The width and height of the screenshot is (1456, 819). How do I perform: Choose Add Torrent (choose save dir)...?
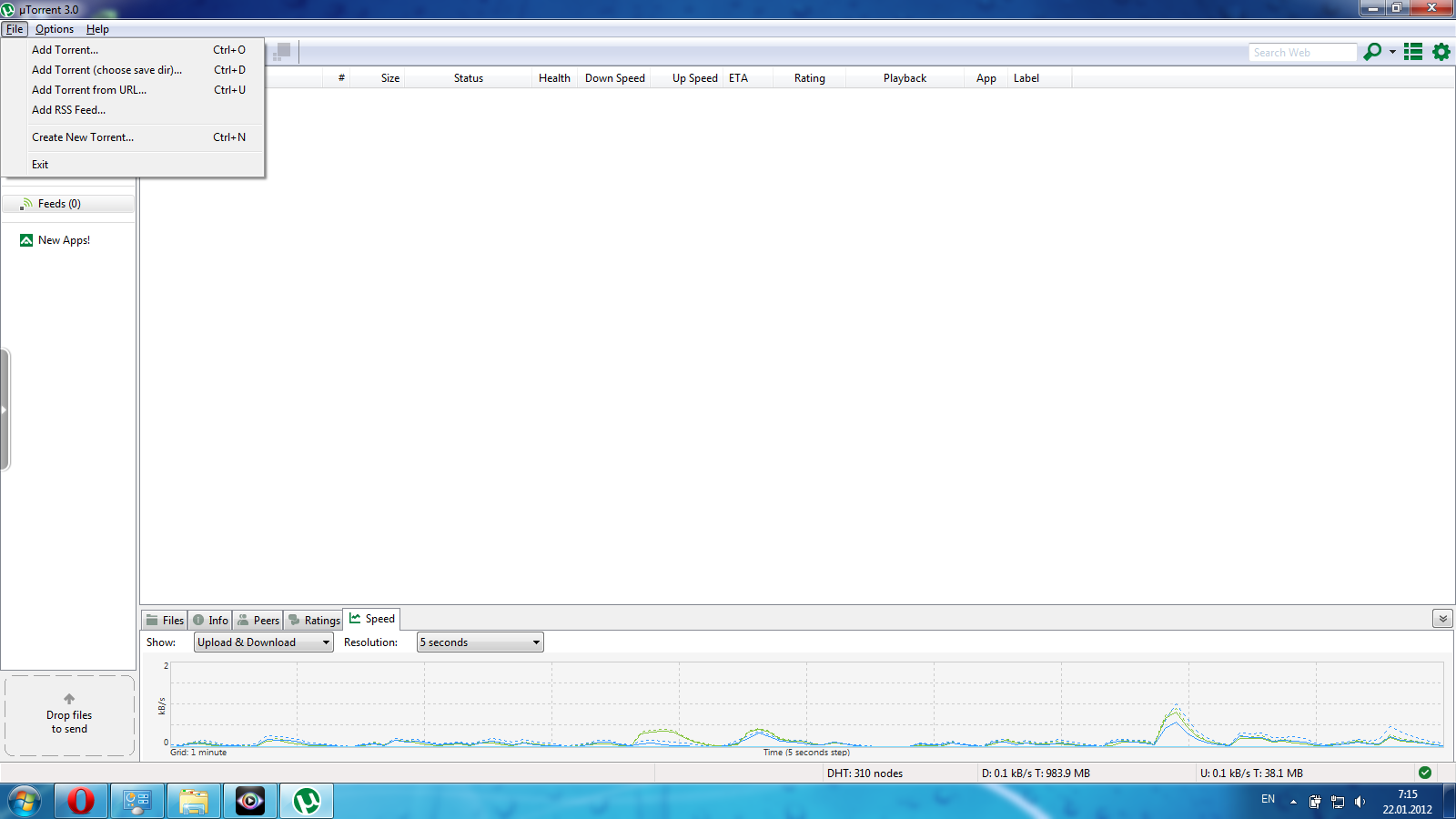click(x=133, y=70)
